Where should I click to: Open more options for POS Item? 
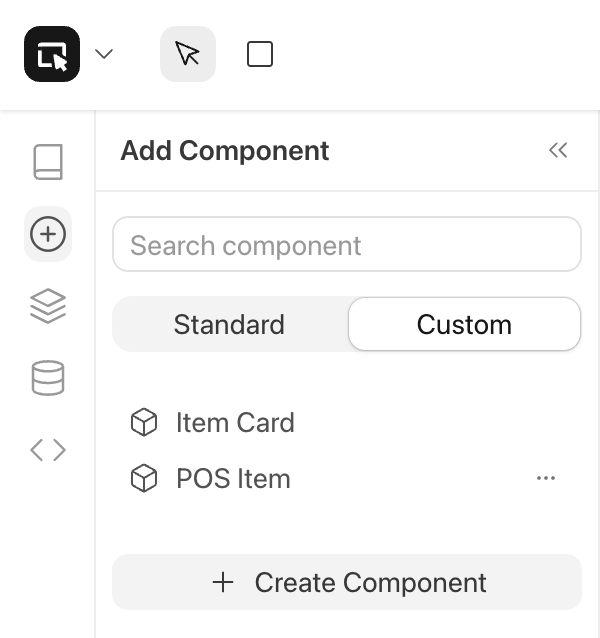[546, 479]
